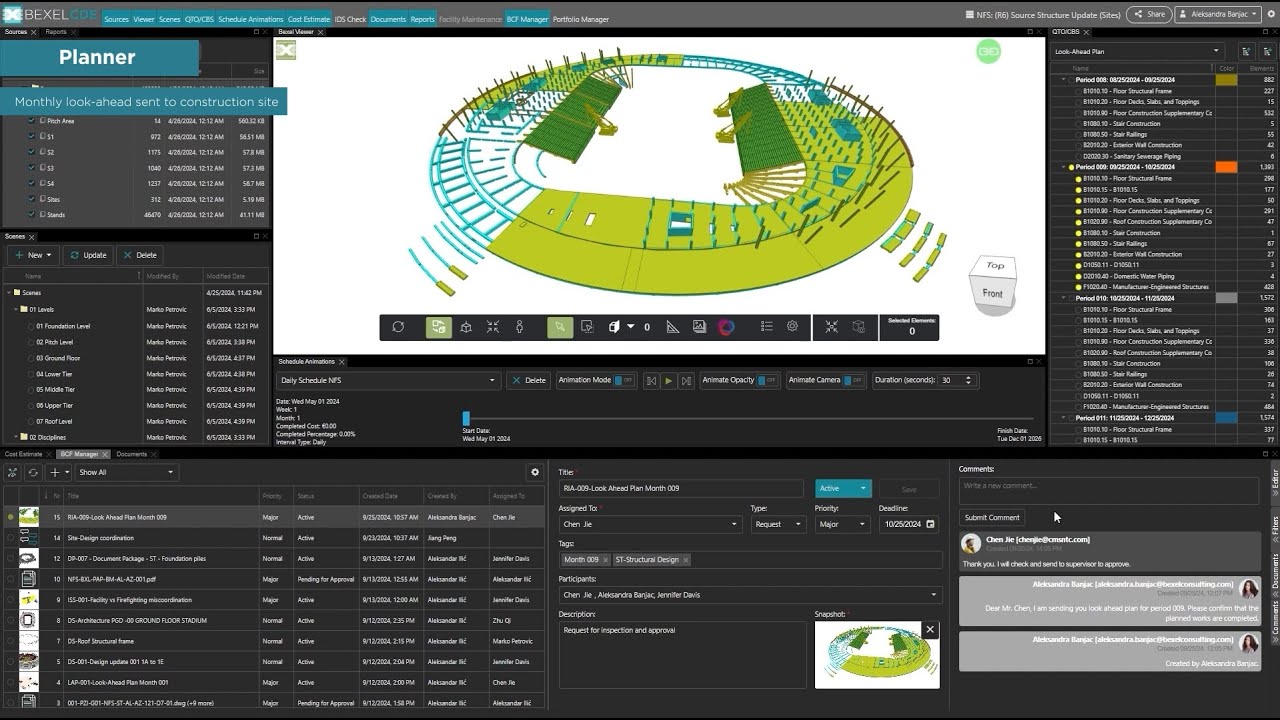Click the second export icon in QTO/CBS panel
The height and width of the screenshot is (720, 1280).
click(x=1266, y=51)
